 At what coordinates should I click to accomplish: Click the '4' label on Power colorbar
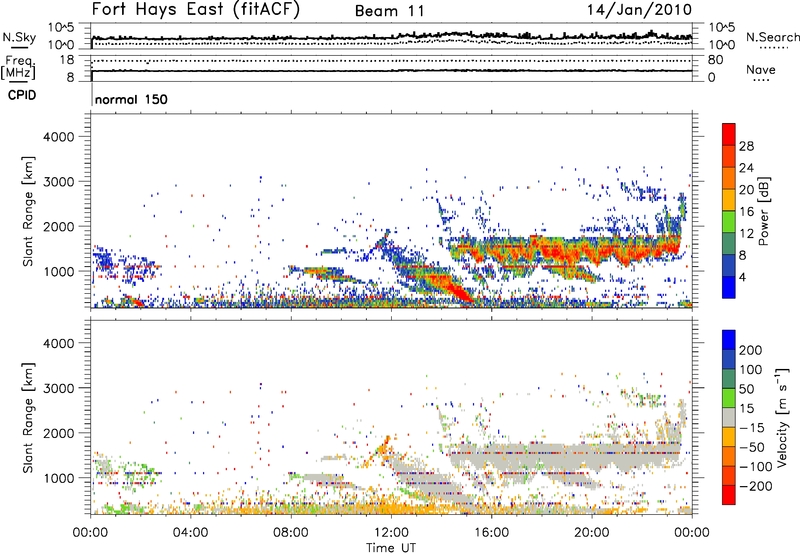coord(743,277)
